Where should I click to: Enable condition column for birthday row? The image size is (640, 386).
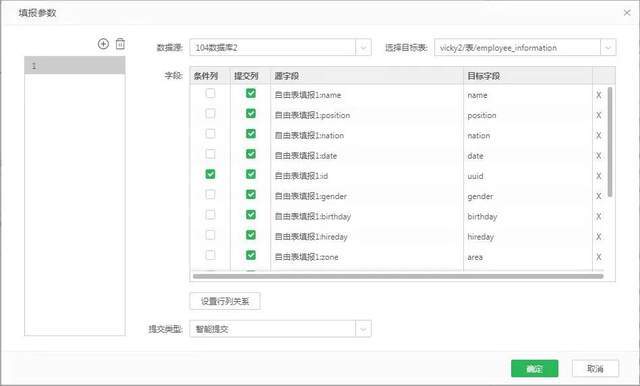[x=210, y=215]
